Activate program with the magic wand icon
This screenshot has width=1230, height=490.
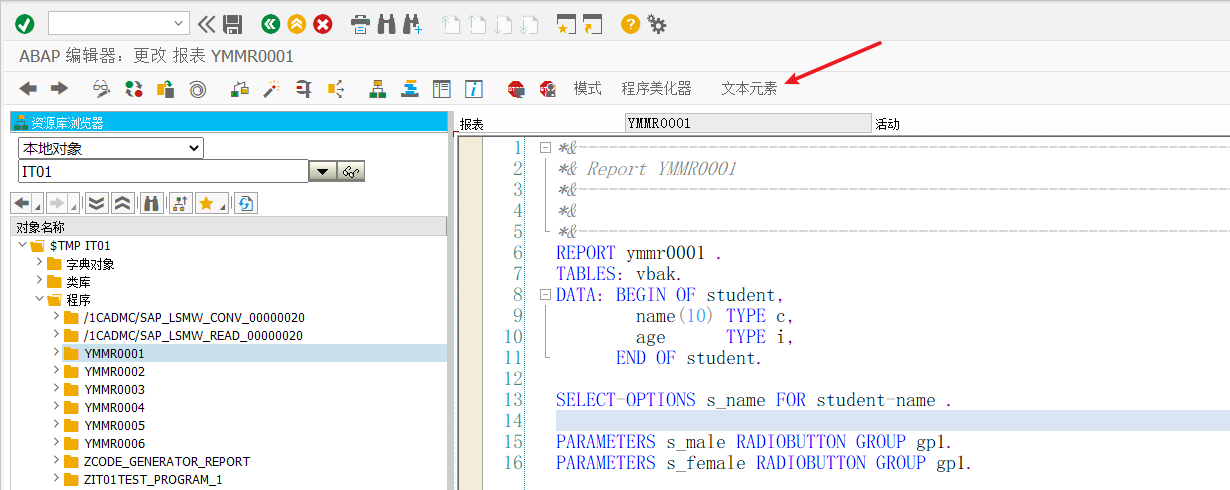pos(271,89)
